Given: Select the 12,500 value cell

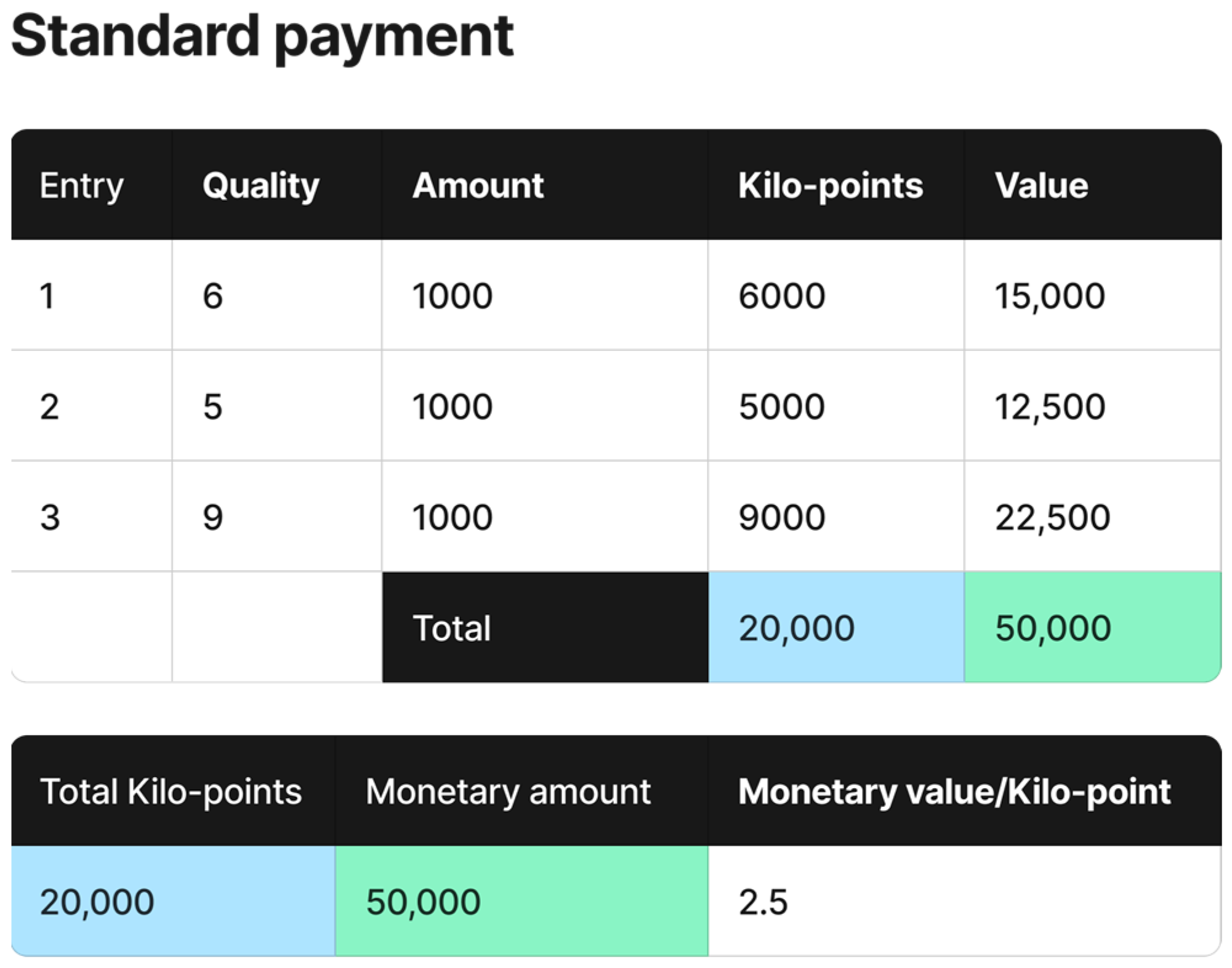Looking at the screenshot, I should click(x=1050, y=406).
